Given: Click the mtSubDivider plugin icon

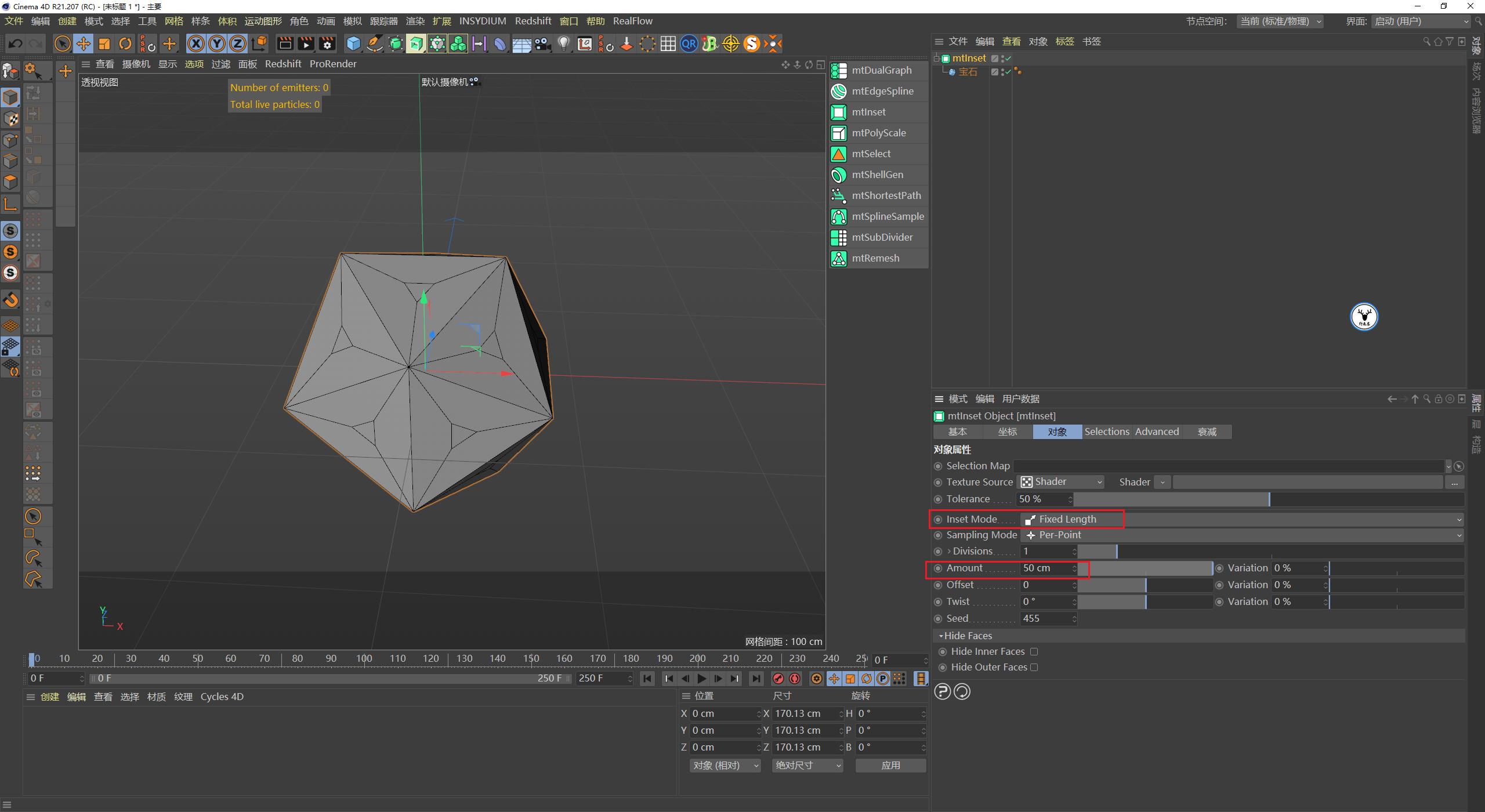Looking at the screenshot, I should pos(839,237).
